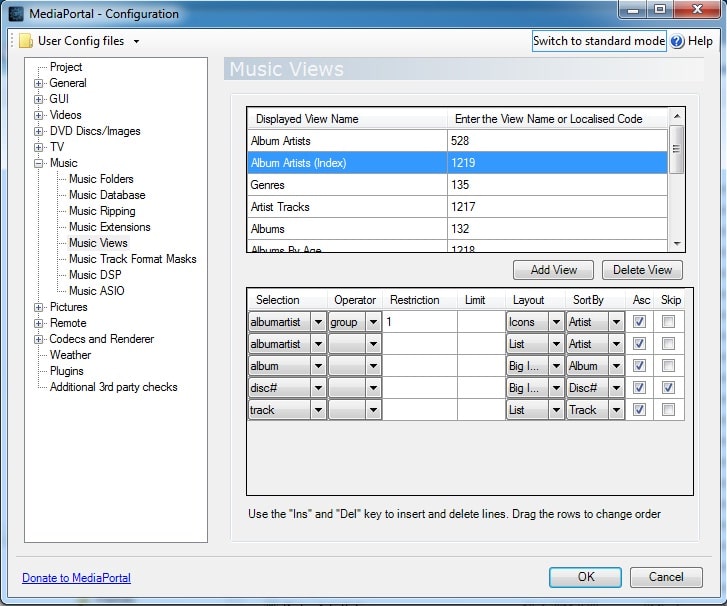
Task: Switch to standard mode
Action: (x=599, y=41)
